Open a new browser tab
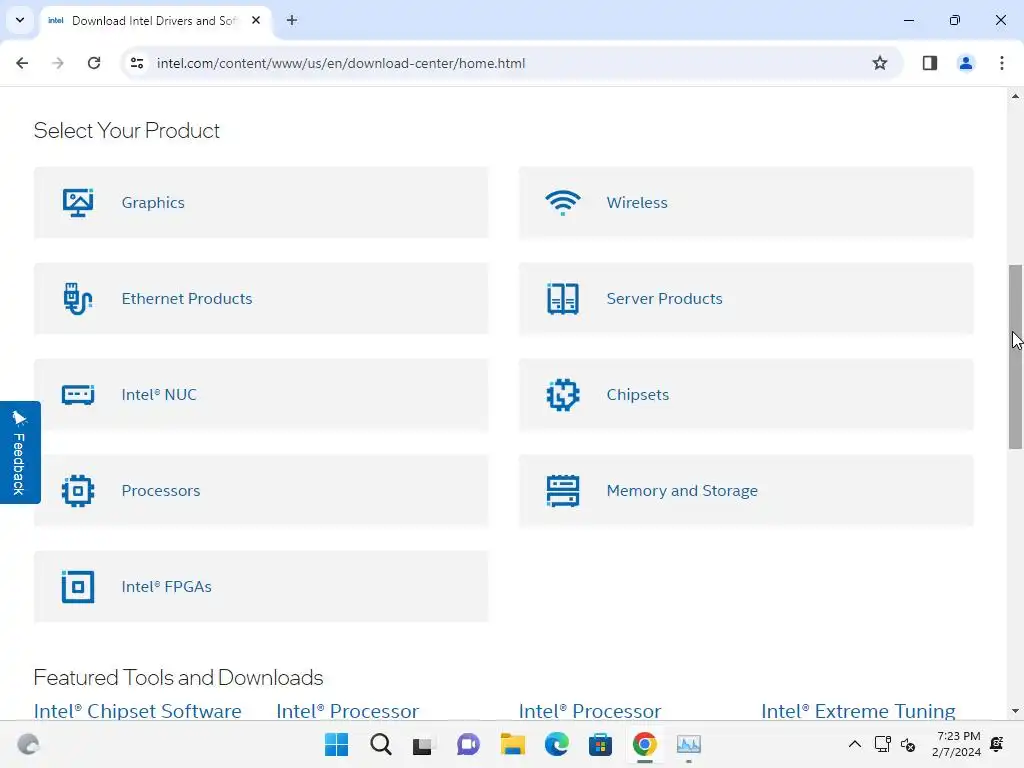Viewport: 1024px width, 768px height. point(292,20)
